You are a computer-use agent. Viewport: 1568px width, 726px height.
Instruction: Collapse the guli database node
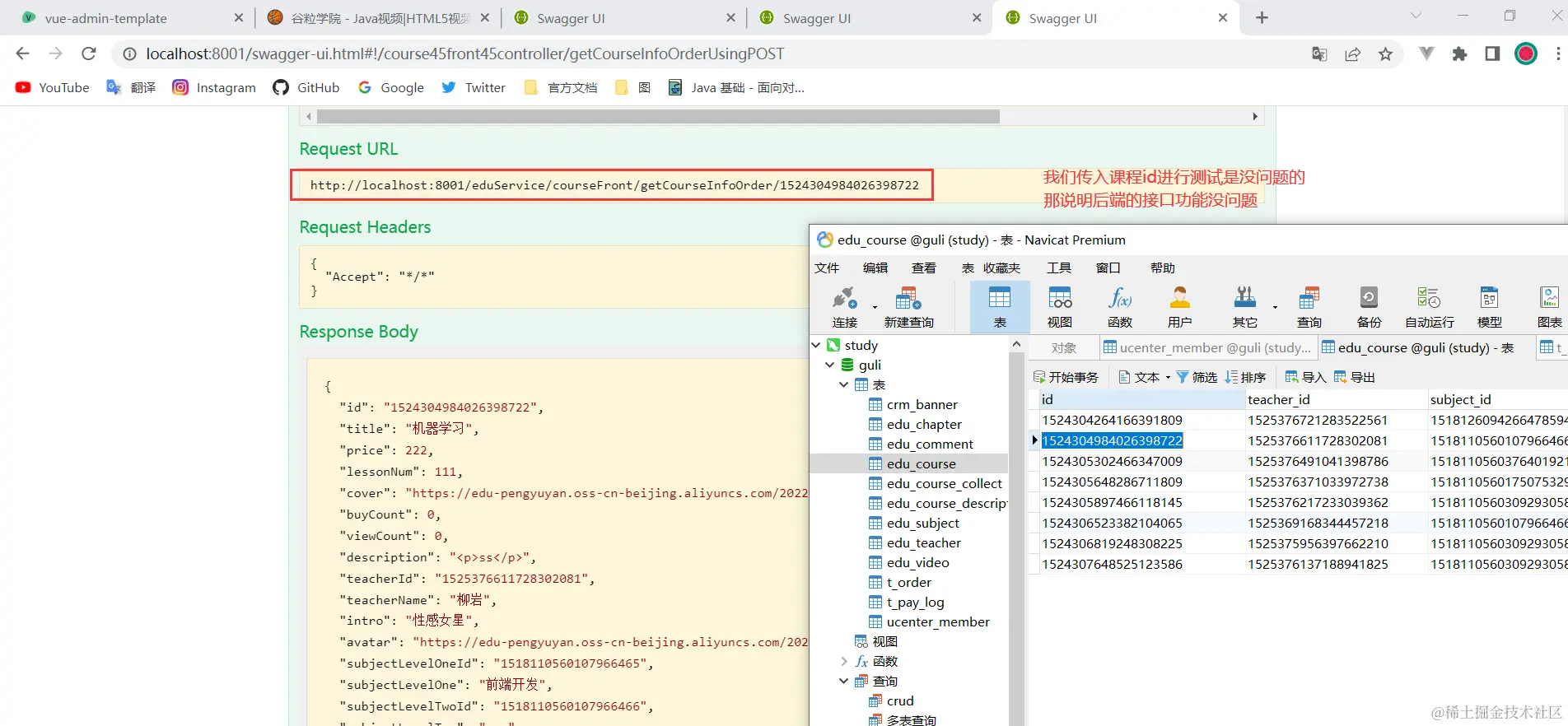point(830,365)
